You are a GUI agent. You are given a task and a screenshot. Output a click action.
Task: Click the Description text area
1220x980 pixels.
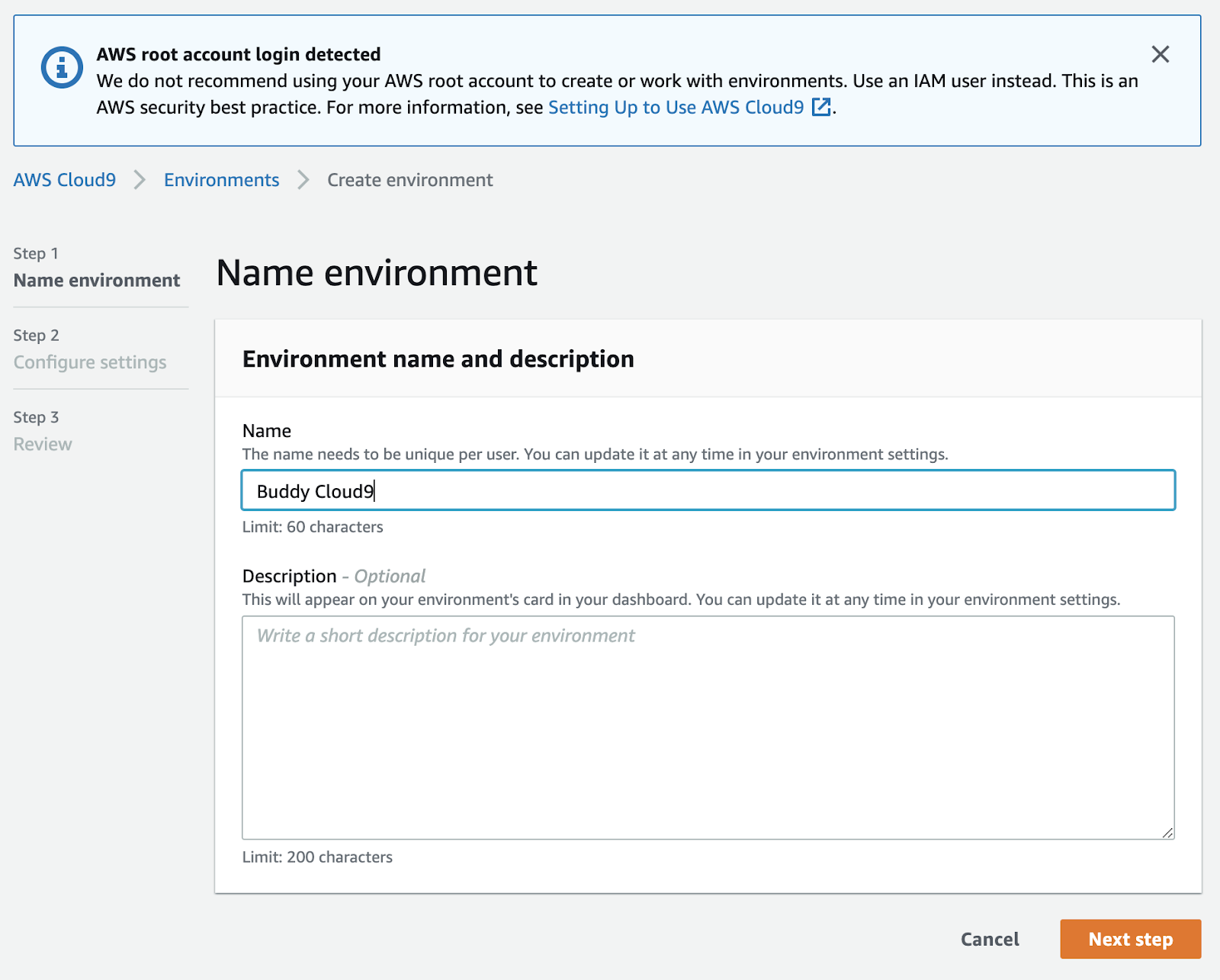coord(708,728)
